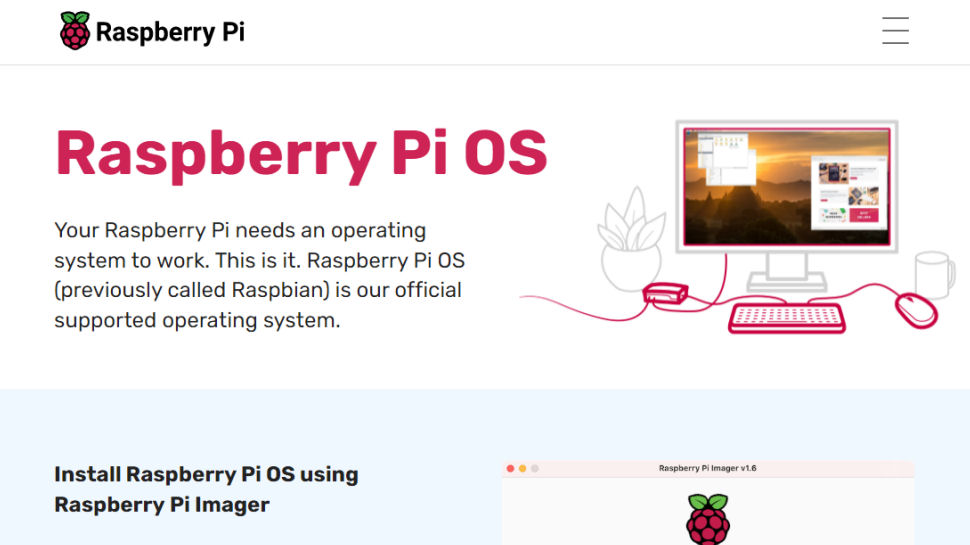This screenshot has height=545, width=970.
Task: Click the raspberry logo inside the Imager window
Action: point(708,519)
